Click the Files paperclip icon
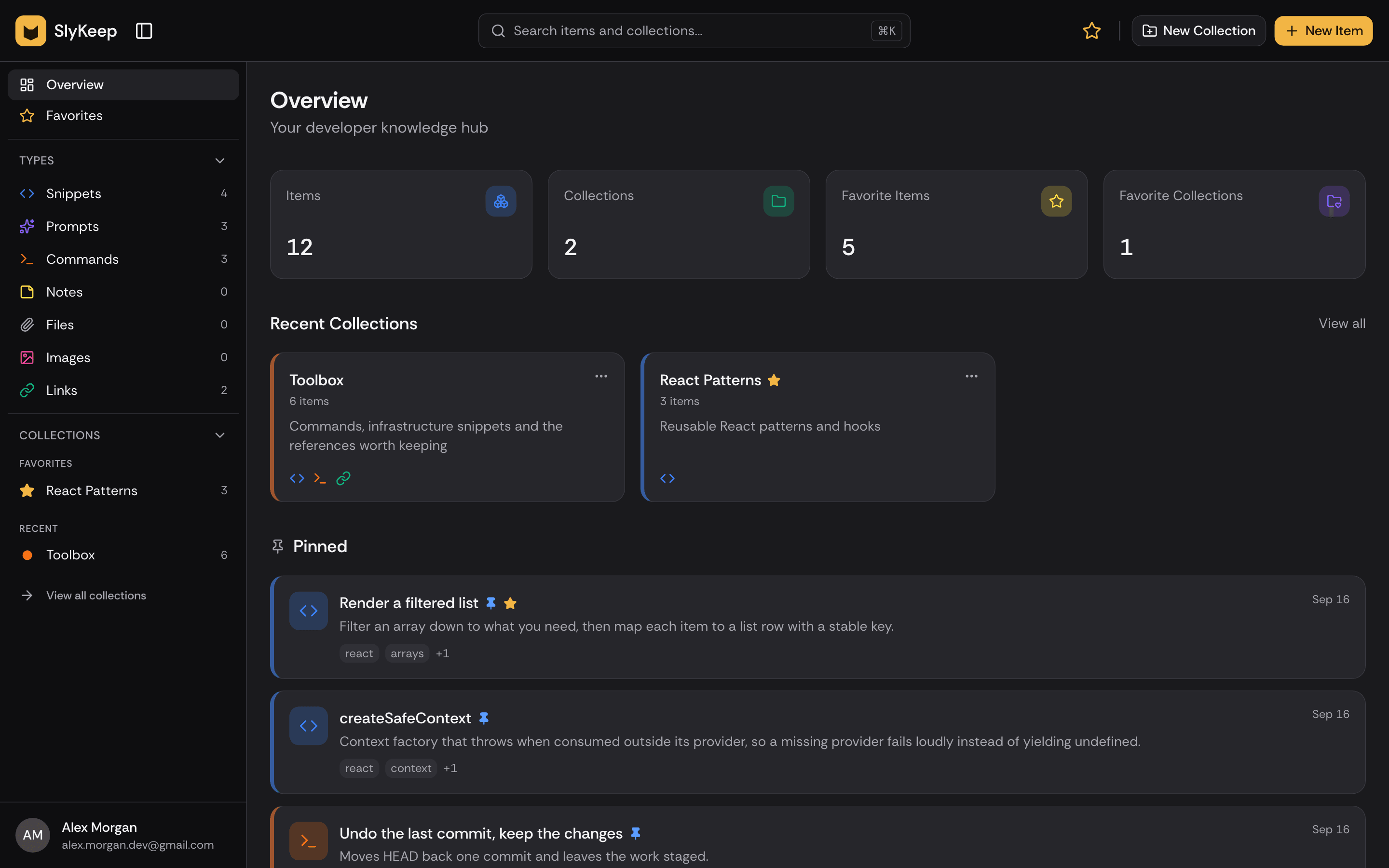The height and width of the screenshot is (868, 1389). 27,325
